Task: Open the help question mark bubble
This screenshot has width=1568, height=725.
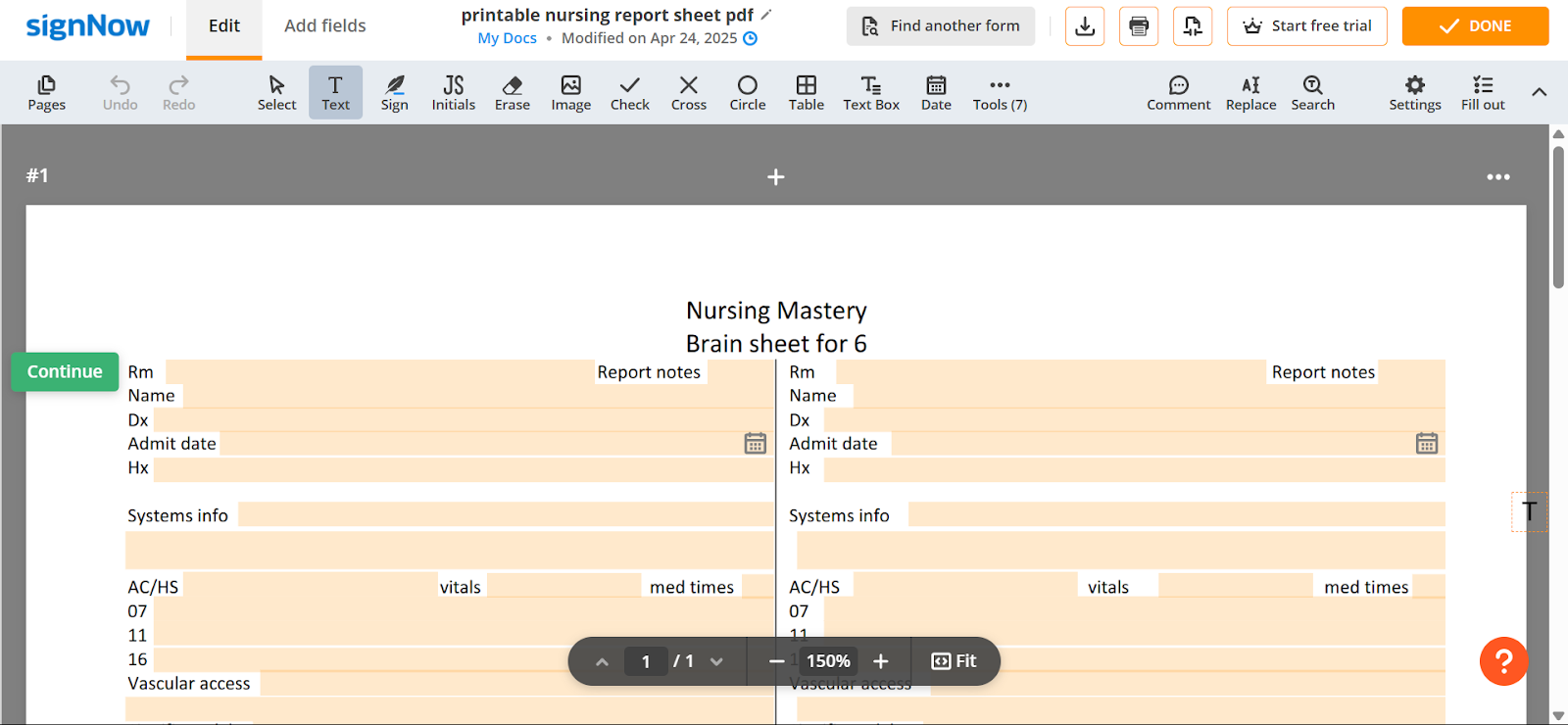Action: 1503,661
